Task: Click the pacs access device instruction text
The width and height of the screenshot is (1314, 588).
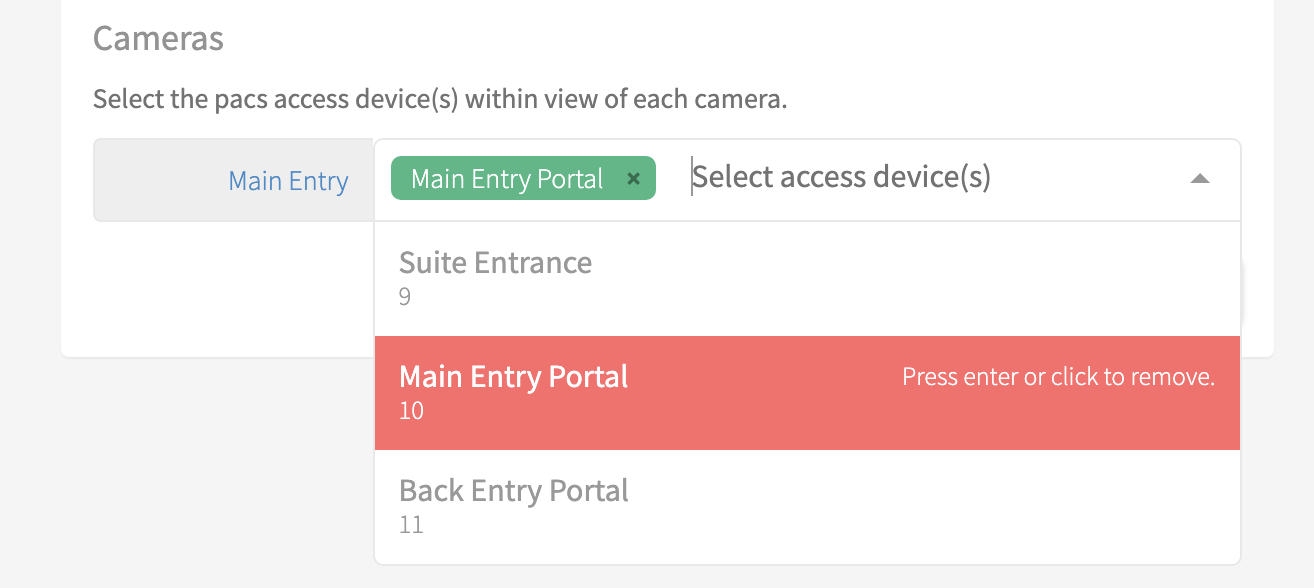Action: [x=440, y=100]
